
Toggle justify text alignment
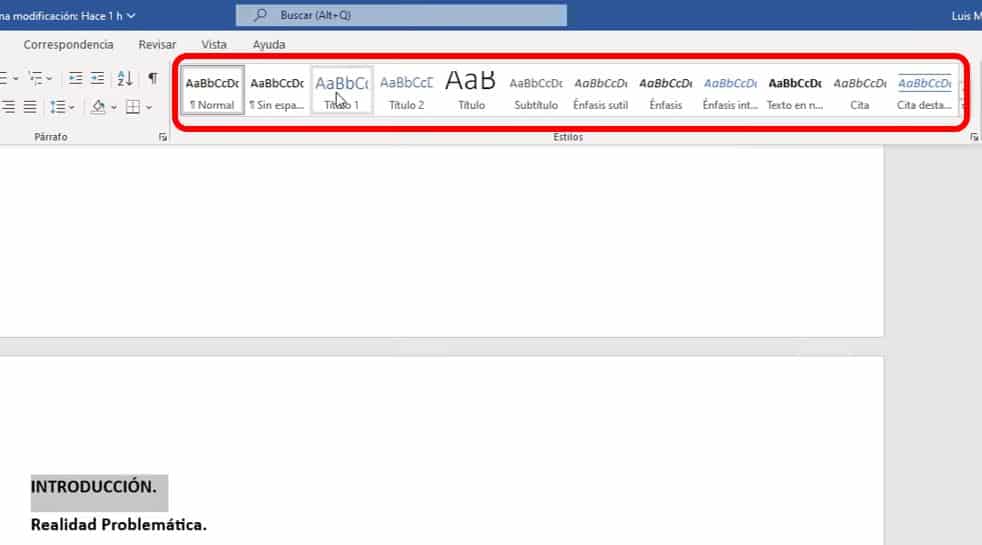click(x=30, y=106)
